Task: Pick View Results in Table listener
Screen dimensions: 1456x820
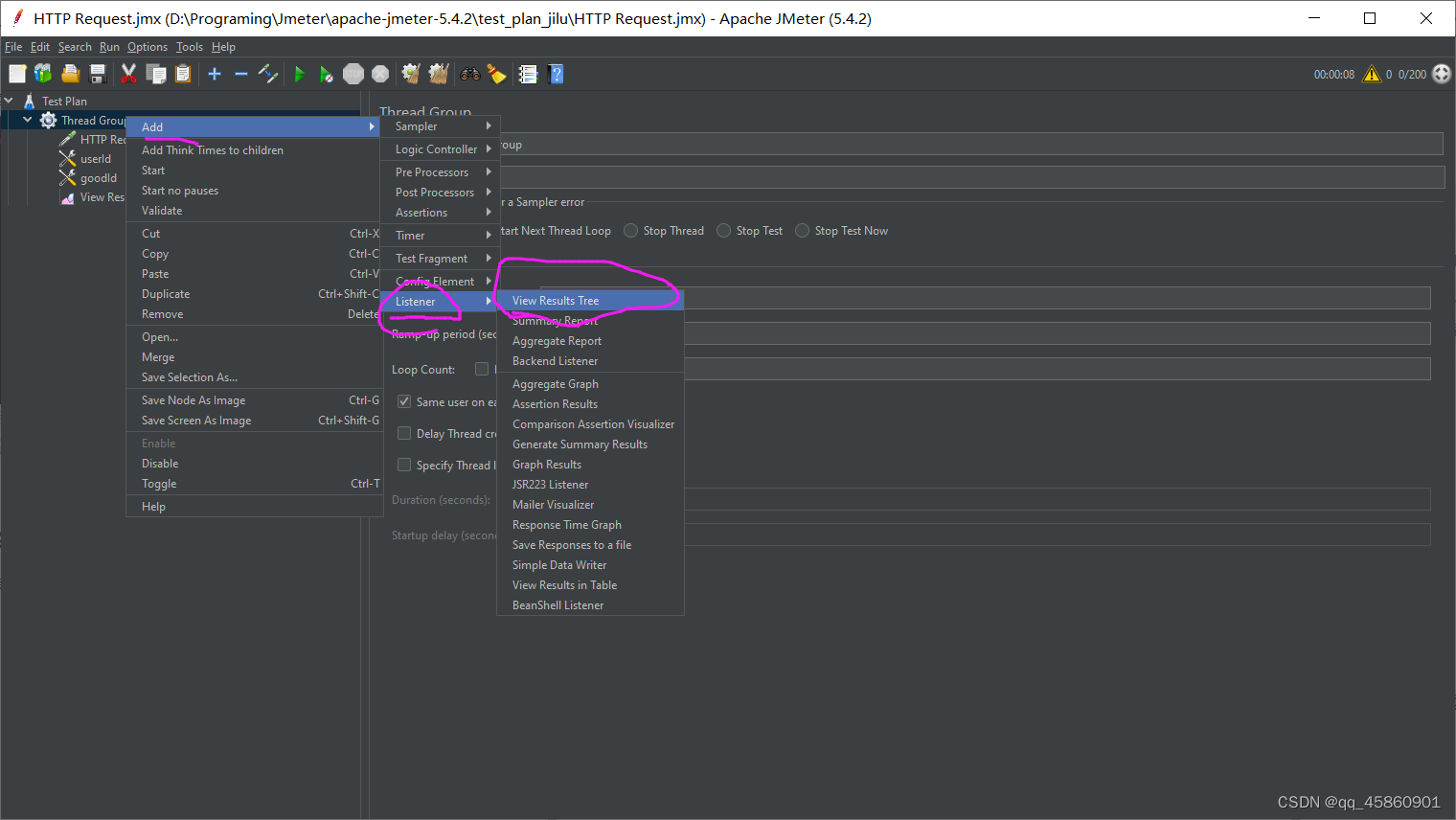Action: point(590,585)
